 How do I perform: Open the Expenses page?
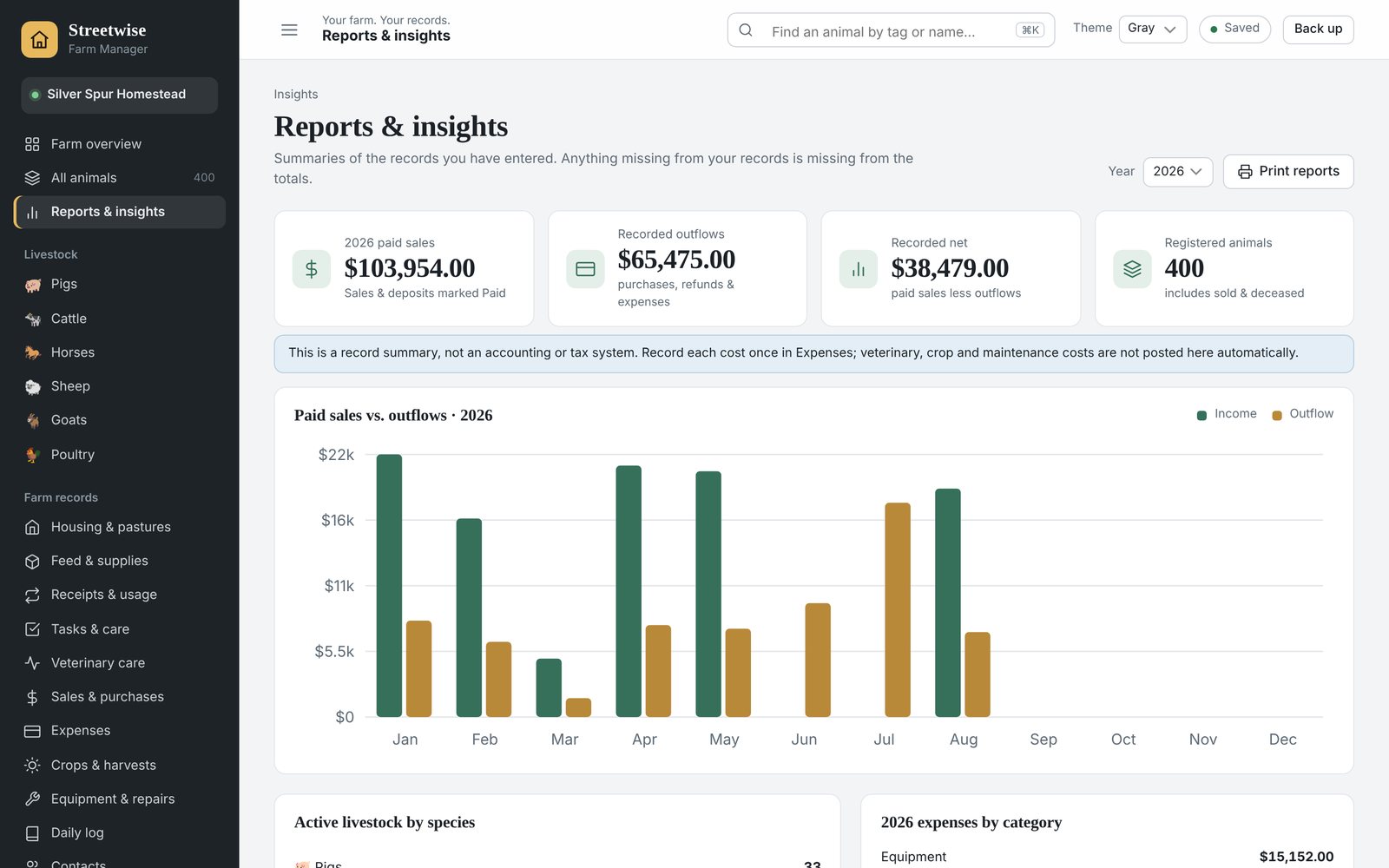click(120, 731)
